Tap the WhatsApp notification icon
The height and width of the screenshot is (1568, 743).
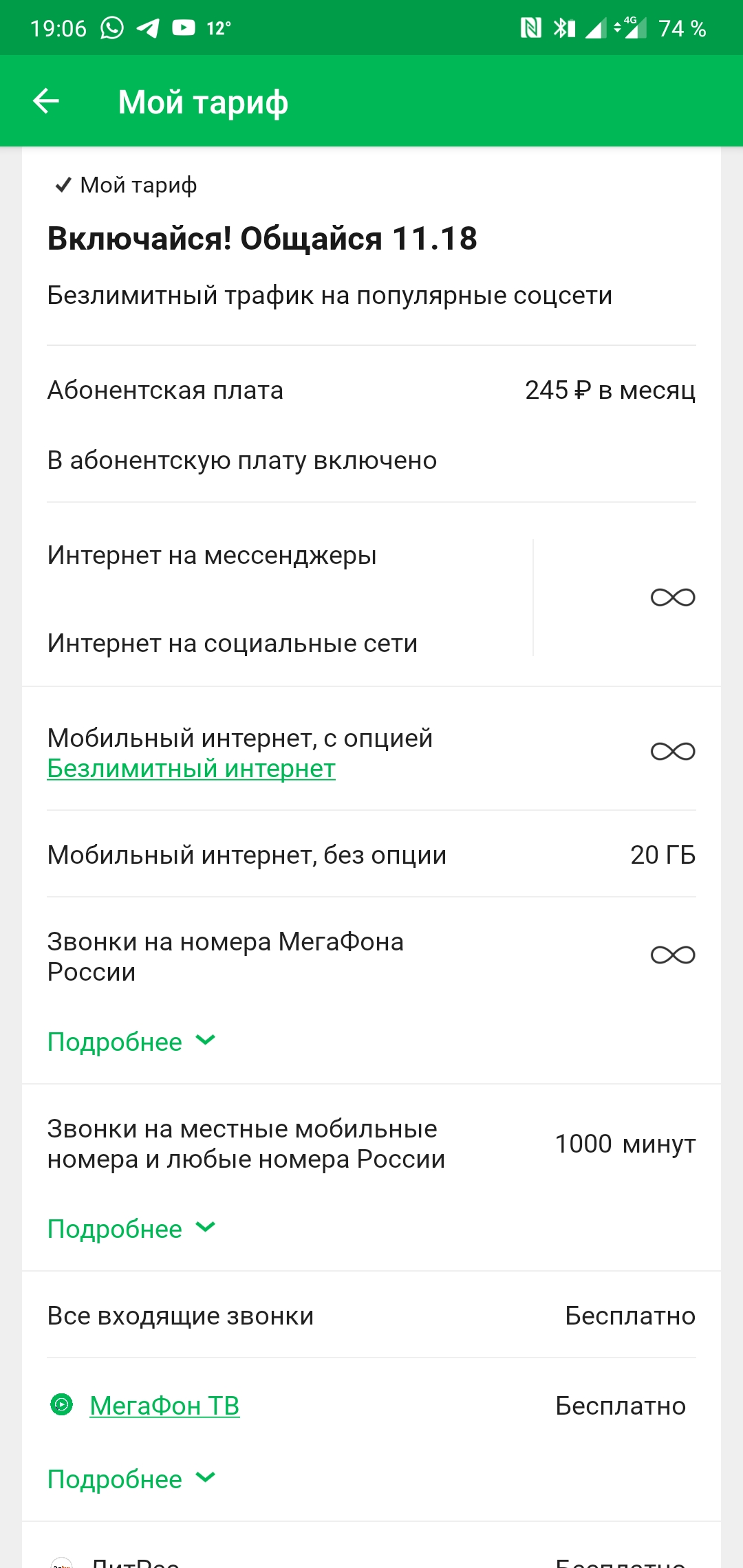112,28
